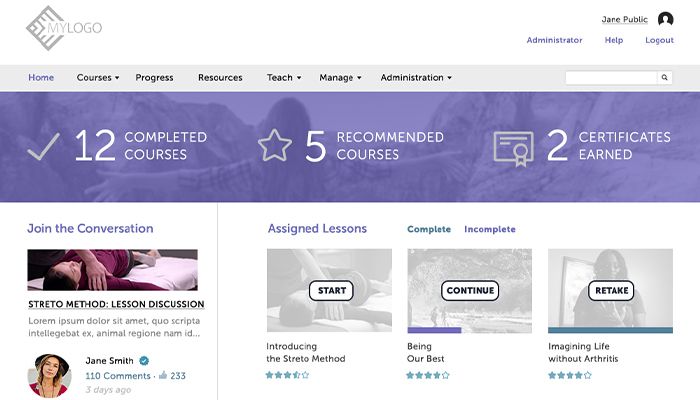Click the recommended courses star icon

click(275, 145)
